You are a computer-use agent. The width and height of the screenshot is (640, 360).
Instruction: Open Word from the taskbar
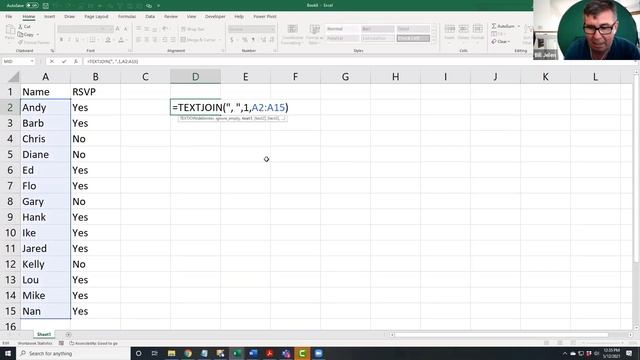[253, 353]
